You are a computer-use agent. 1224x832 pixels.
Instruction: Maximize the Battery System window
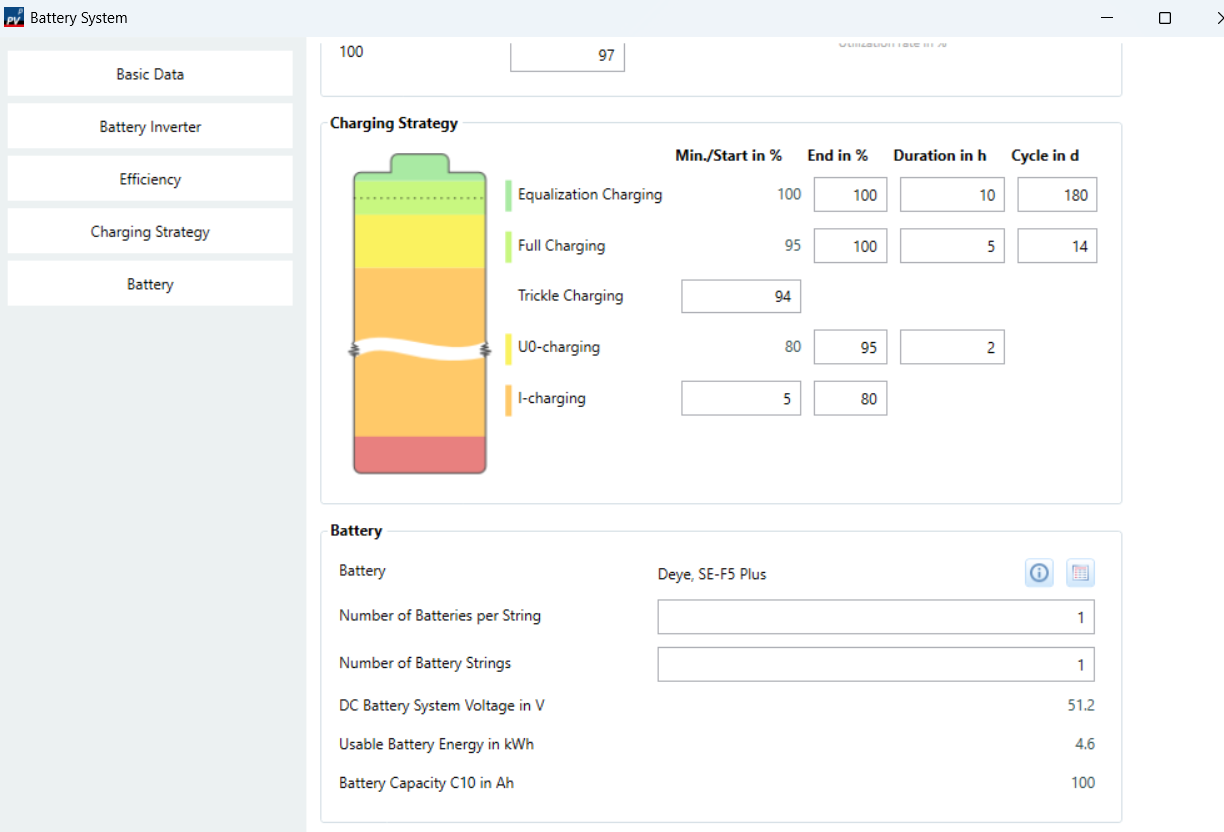click(1165, 18)
